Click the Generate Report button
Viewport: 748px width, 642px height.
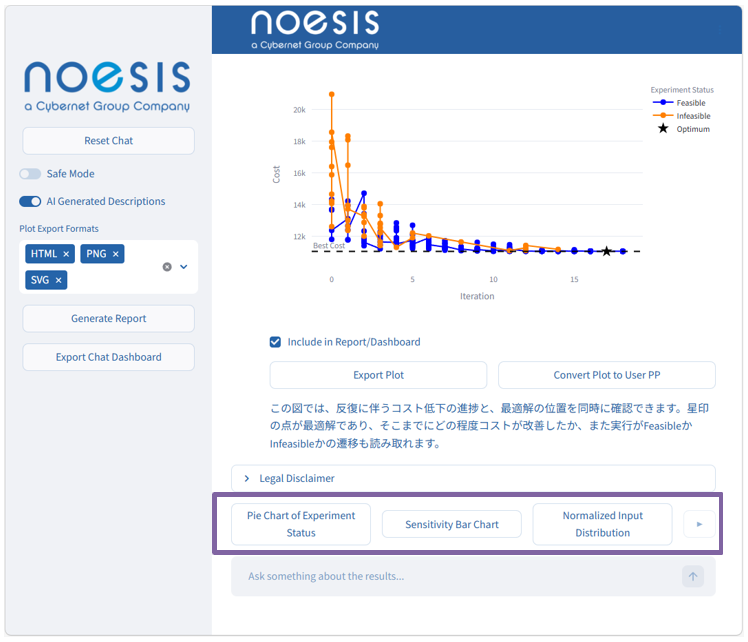click(x=108, y=319)
